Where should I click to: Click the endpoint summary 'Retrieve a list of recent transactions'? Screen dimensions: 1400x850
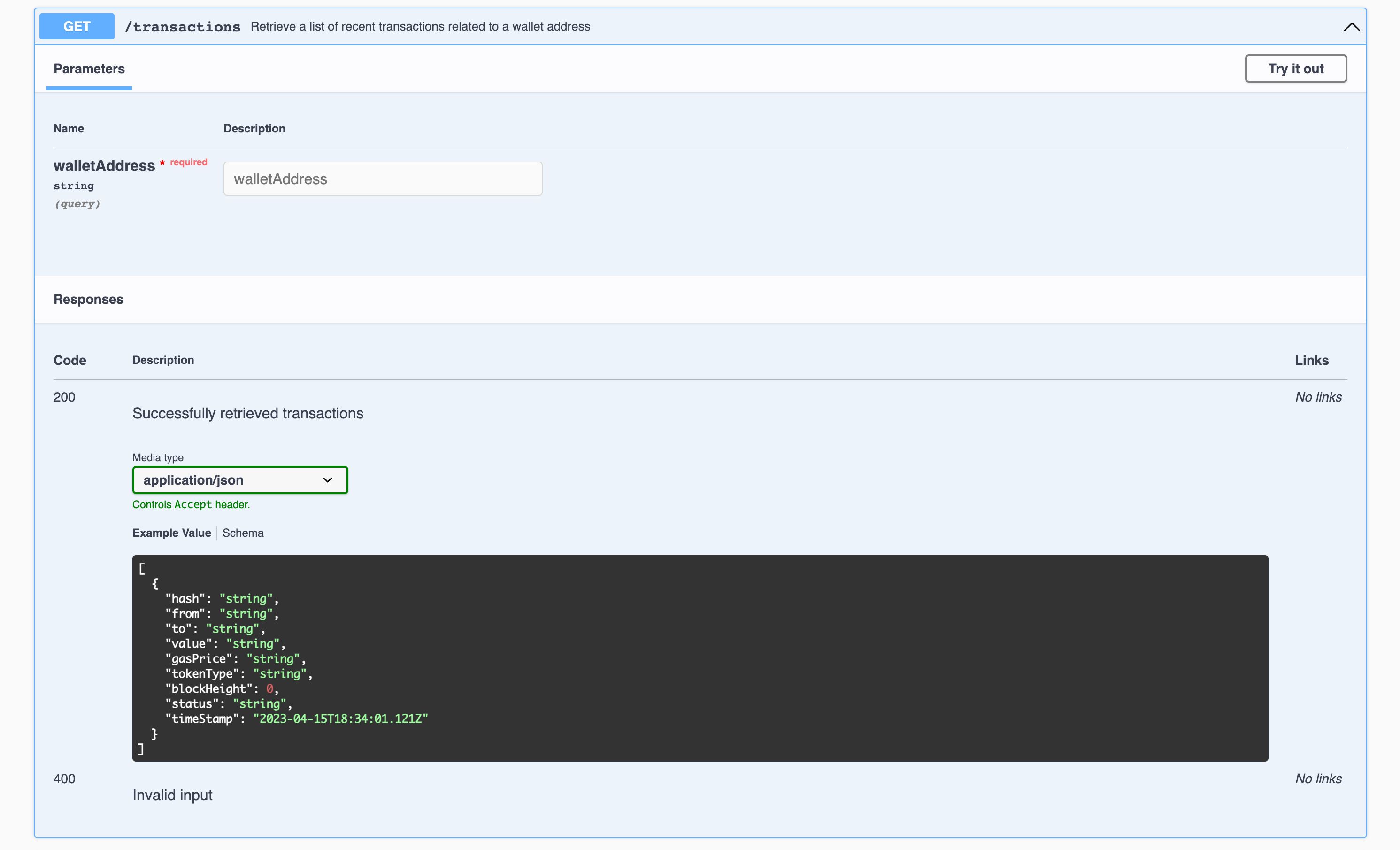421,27
